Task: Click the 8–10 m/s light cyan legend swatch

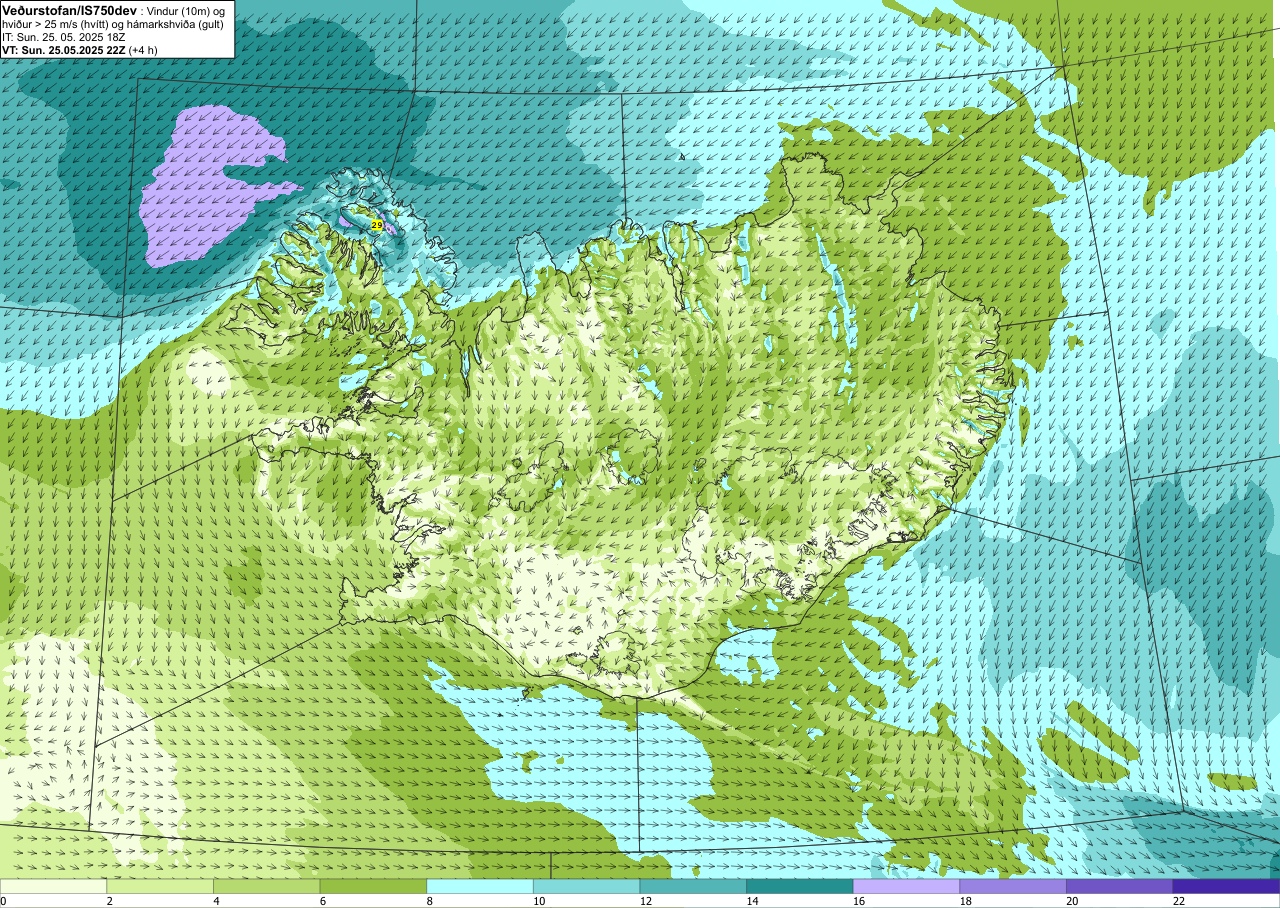Action: pyautogui.click(x=480, y=886)
